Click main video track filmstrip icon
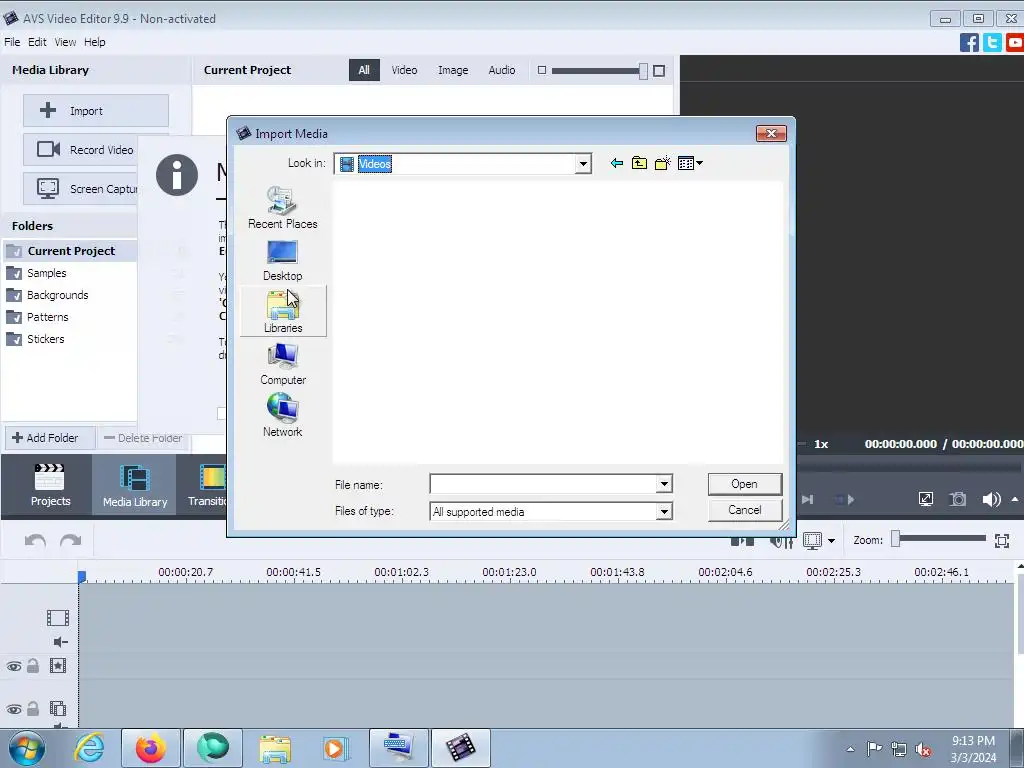Viewport: 1024px width, 768px height. 57,618
